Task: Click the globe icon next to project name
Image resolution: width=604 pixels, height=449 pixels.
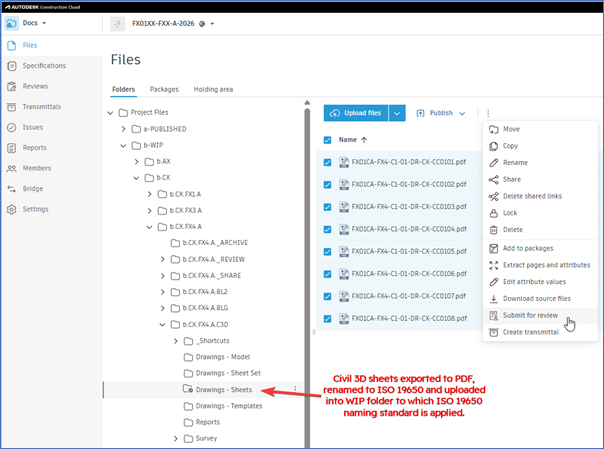Action: 202,24
